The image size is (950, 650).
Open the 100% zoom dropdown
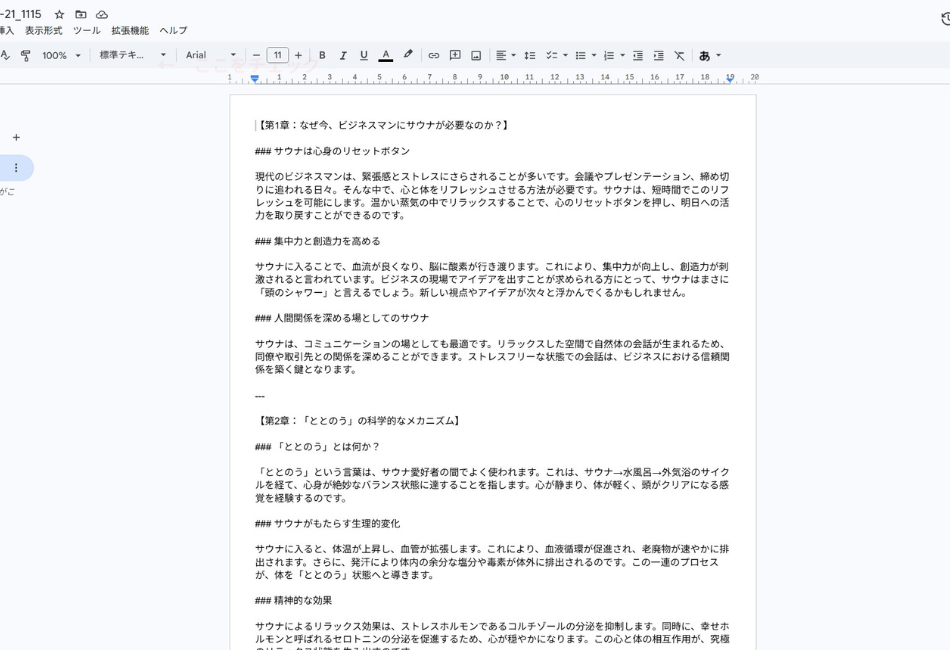[x=62, y=56]
